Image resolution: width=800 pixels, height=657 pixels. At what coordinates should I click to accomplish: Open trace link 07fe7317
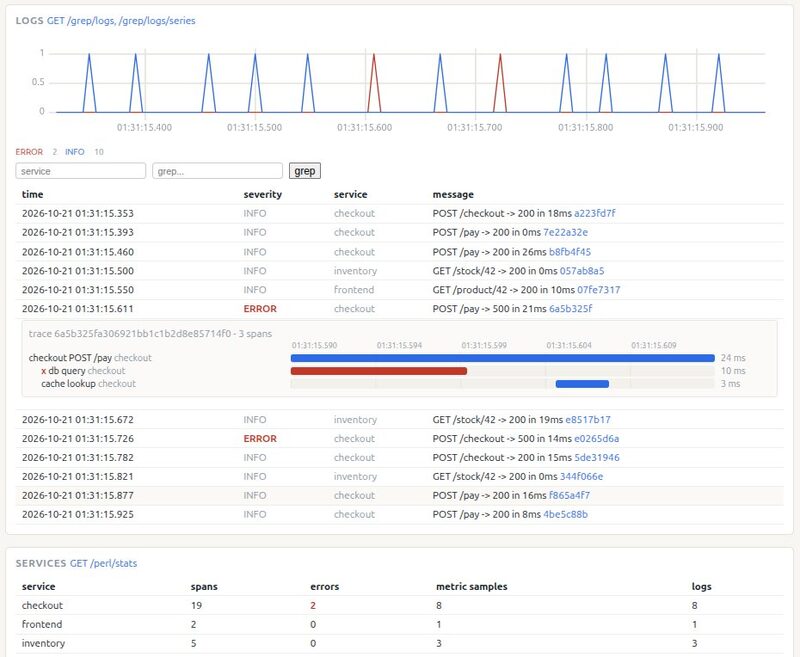(598, 290)
